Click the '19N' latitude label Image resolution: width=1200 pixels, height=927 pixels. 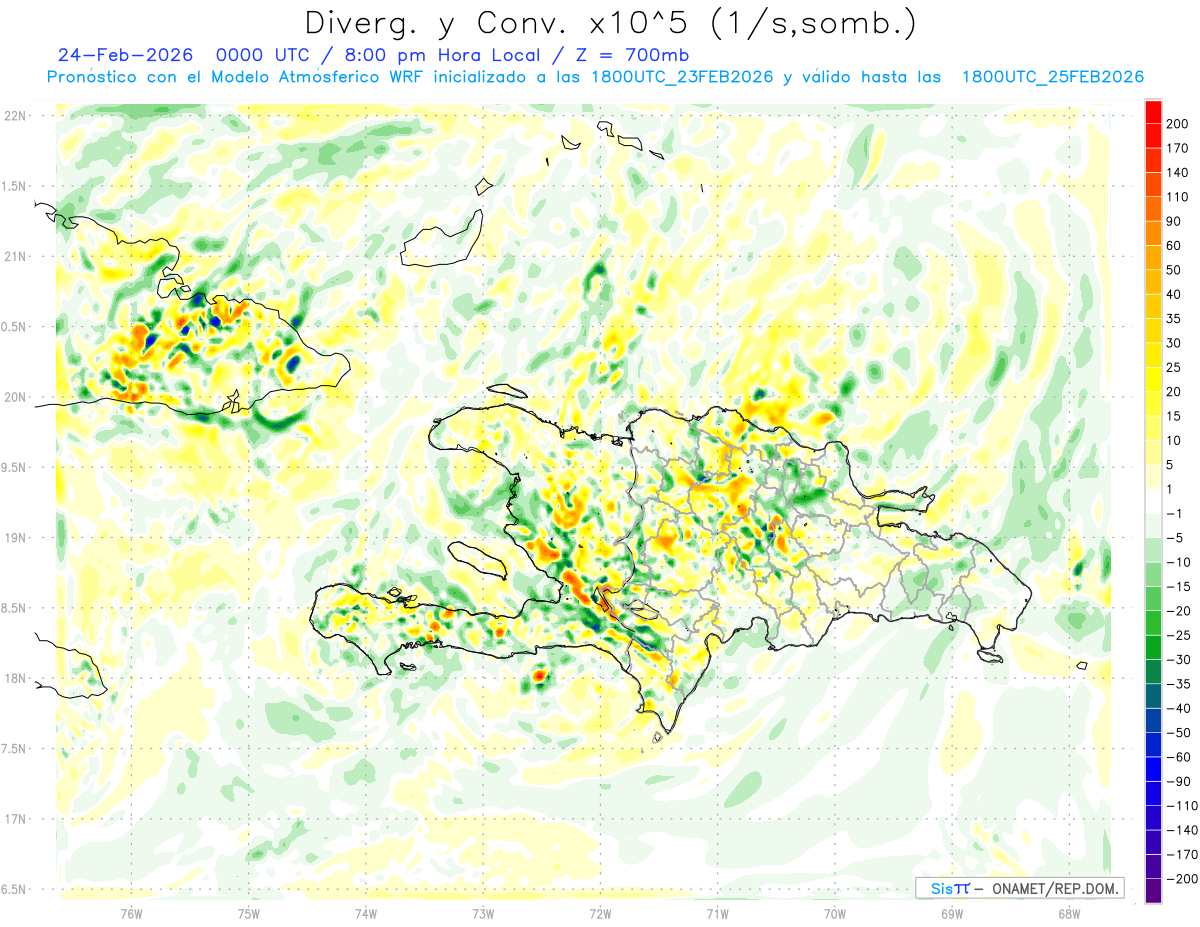click(14, 537)
